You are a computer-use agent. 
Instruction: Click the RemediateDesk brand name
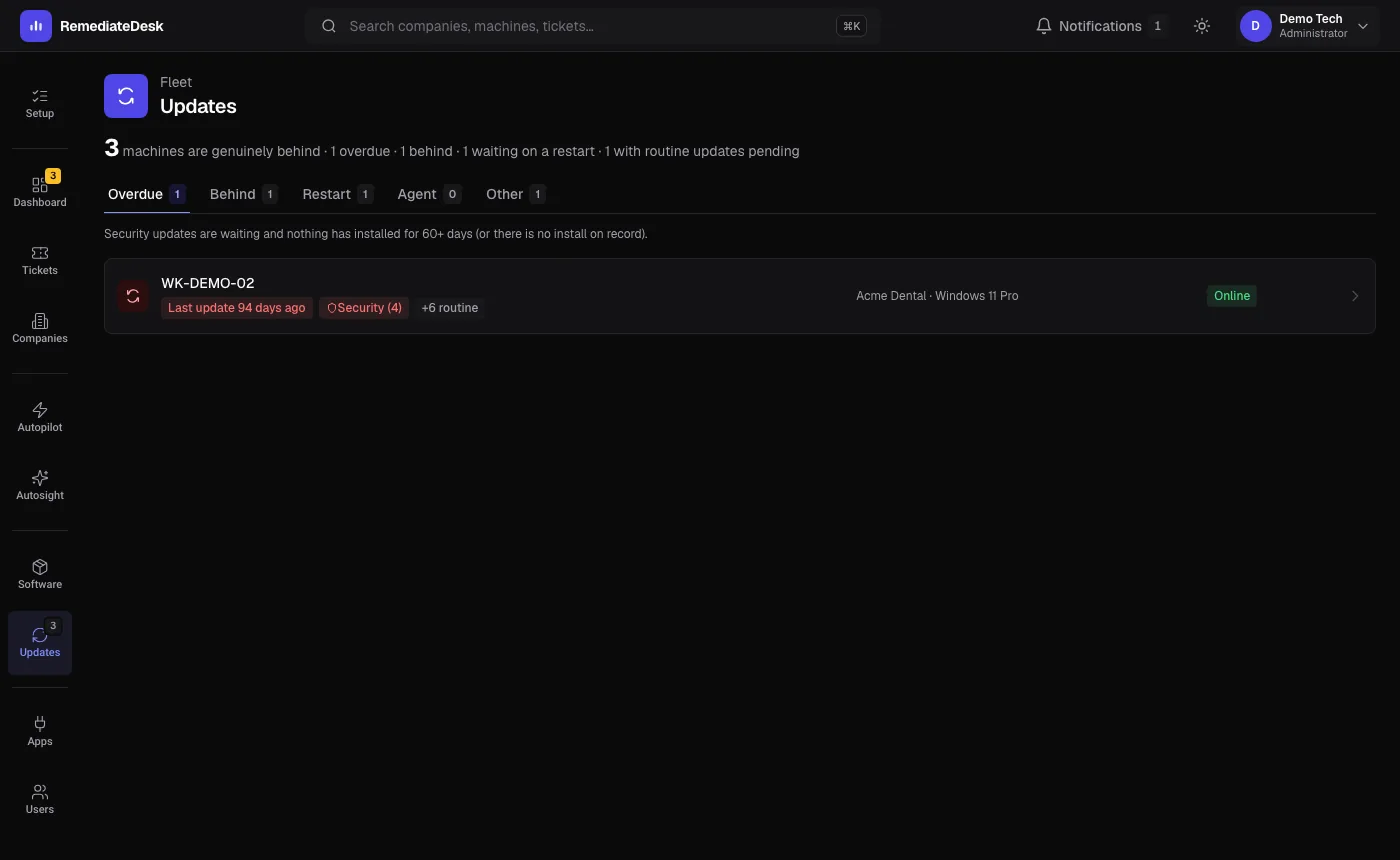coord(112,26)
